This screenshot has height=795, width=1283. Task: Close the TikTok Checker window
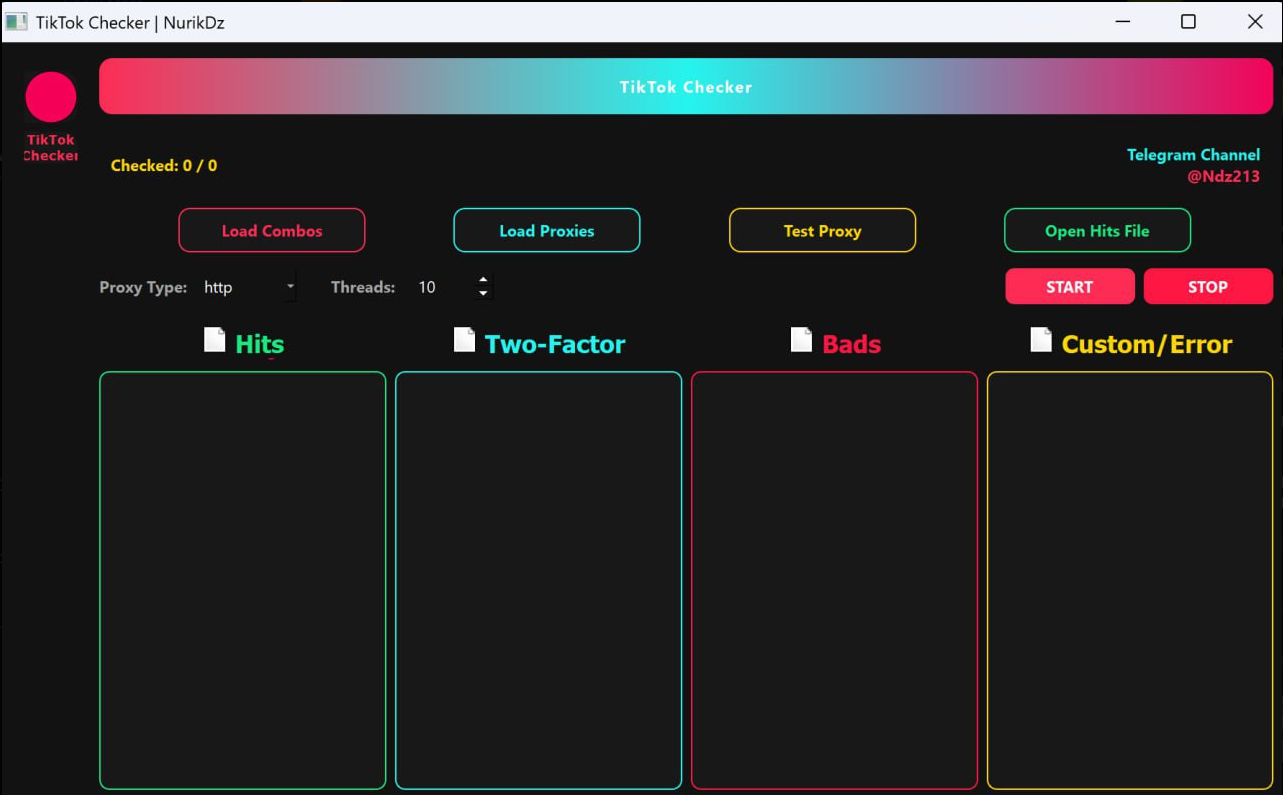pyautogui.click(x=1254, y=22)
